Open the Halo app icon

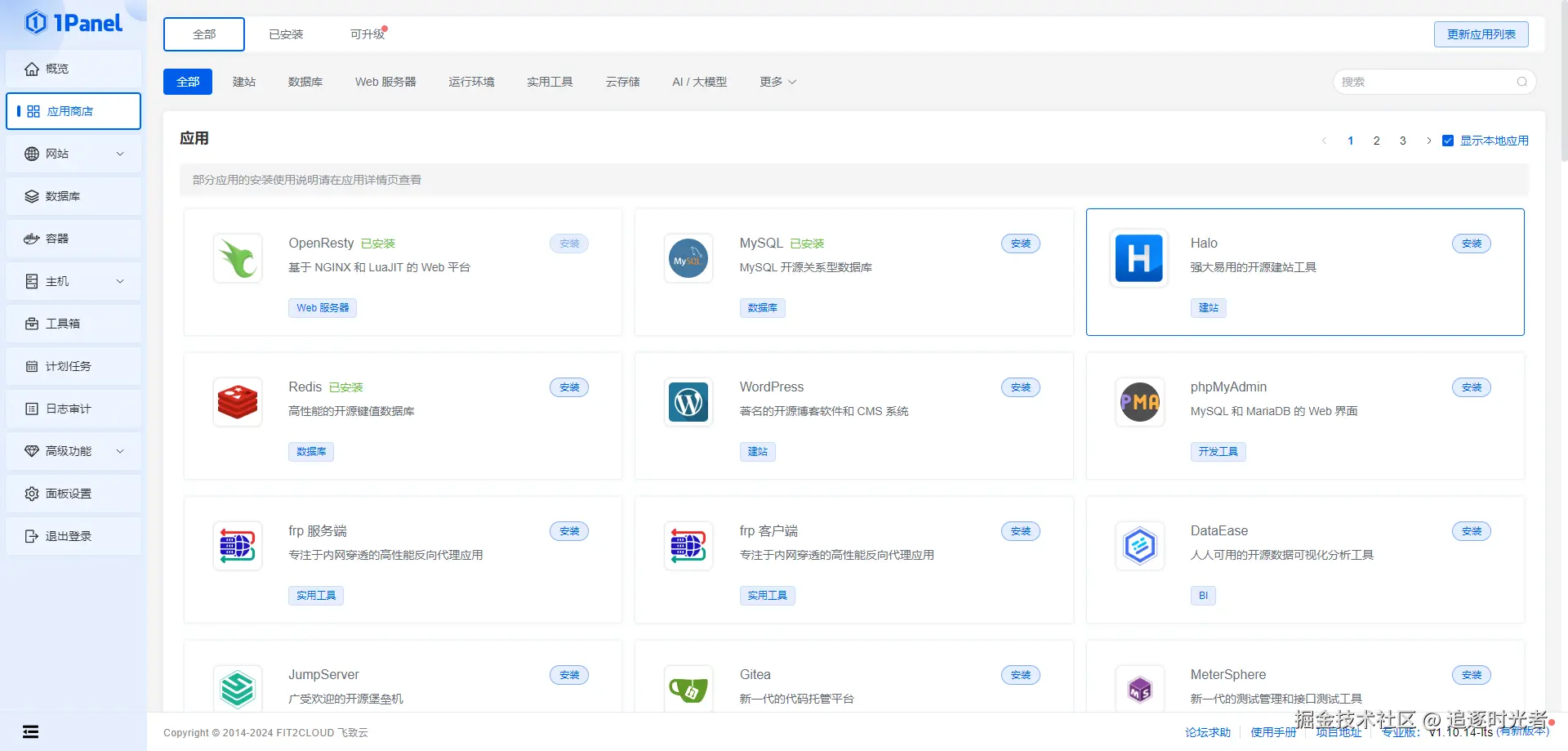pos(1139,258)
